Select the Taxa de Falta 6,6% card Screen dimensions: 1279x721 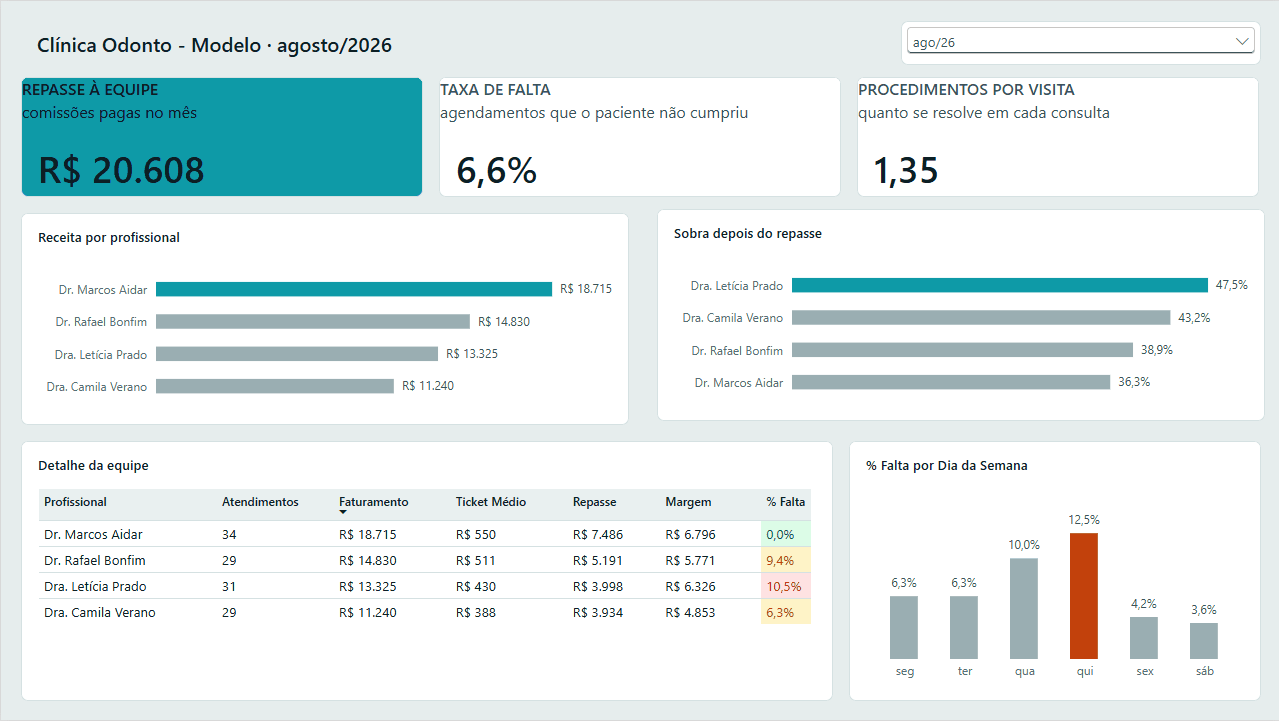[640, 137]
